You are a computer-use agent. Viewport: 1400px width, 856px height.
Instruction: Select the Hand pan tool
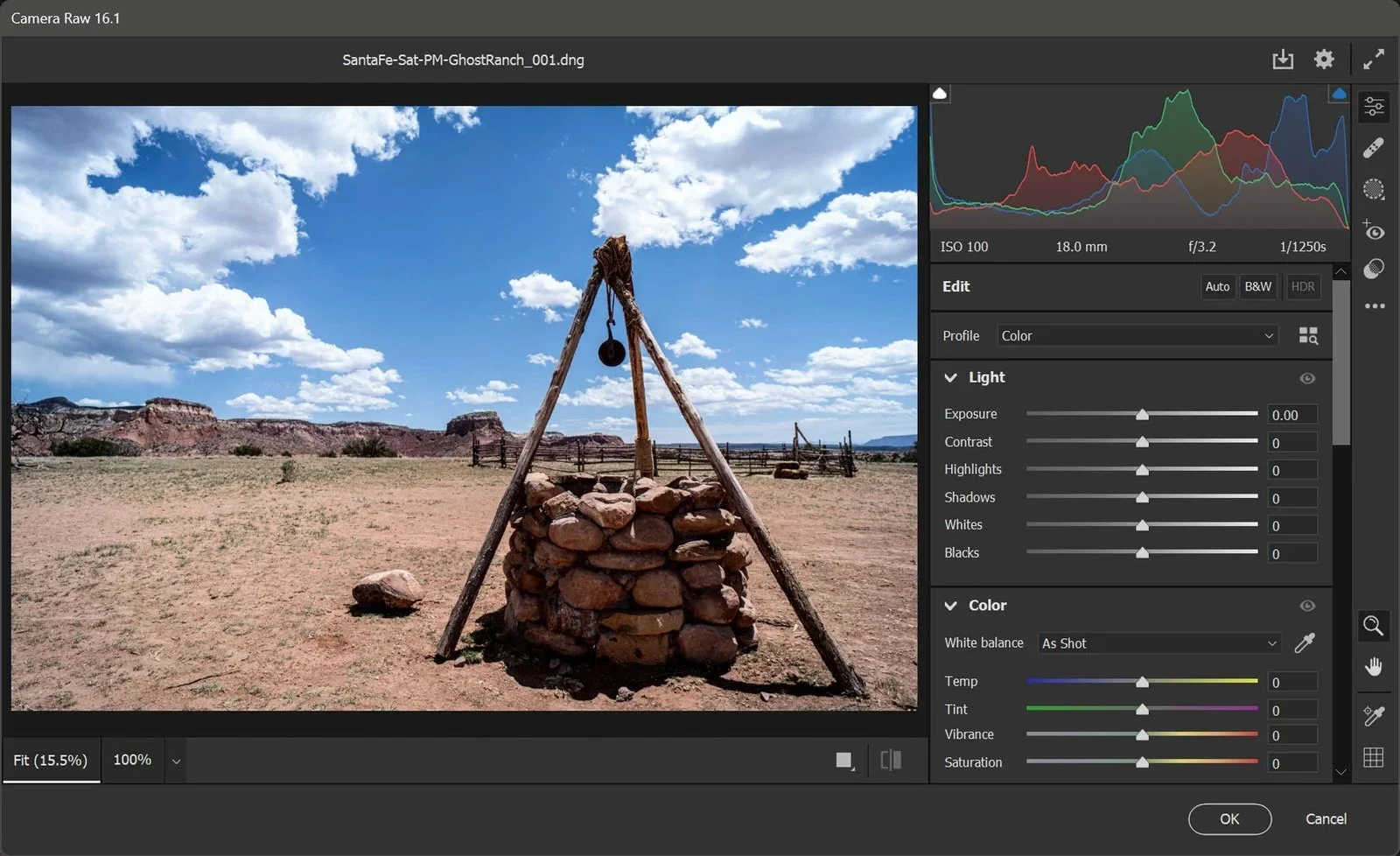pos(1374,667)
